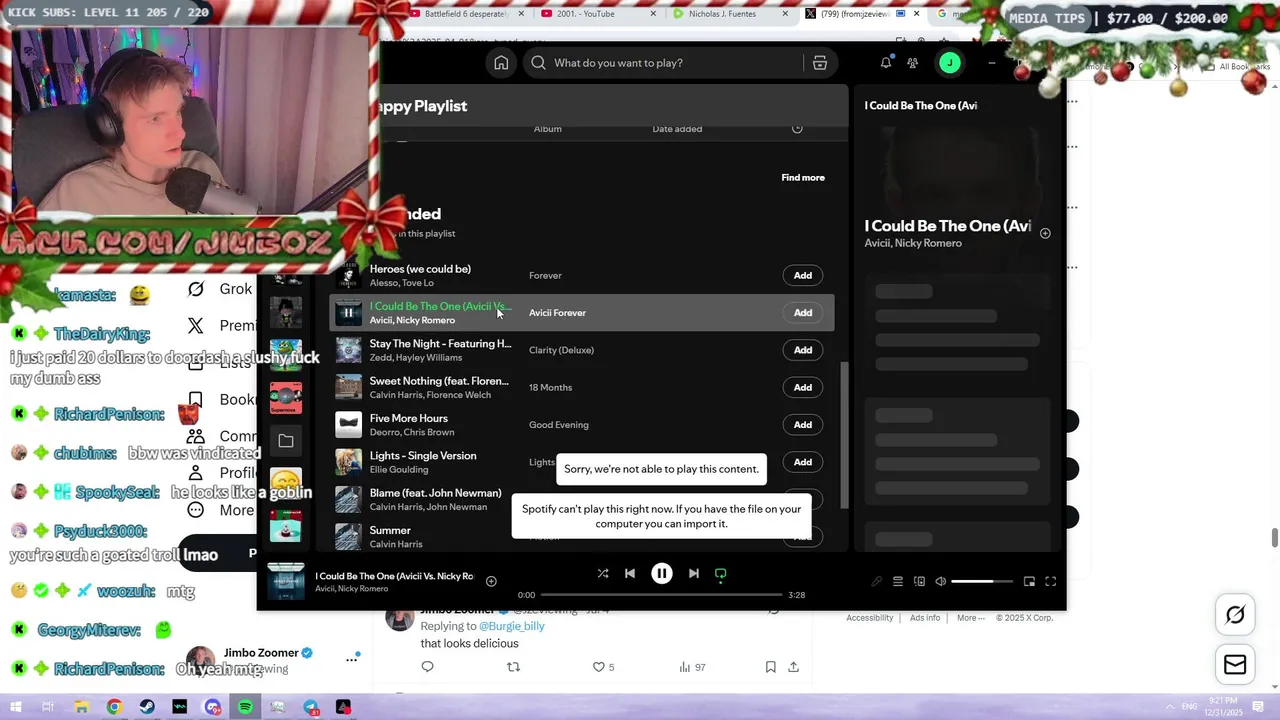Share the 'that looks delicious' tweet
Screen dimensions: 1280x720
tap(793, 667)
